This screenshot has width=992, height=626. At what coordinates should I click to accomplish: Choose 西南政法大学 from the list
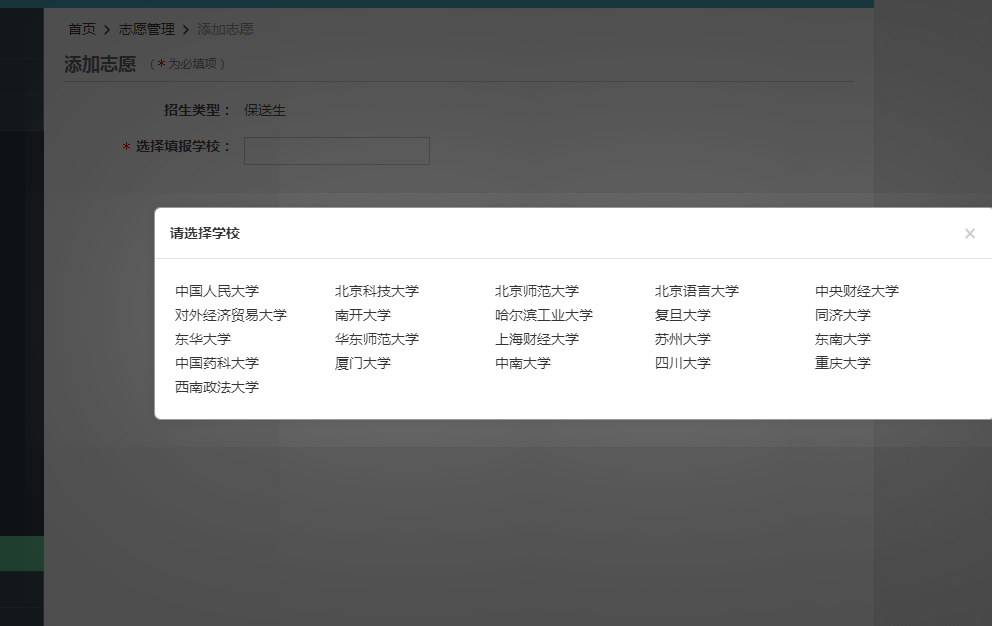click(x=217, y=387)
